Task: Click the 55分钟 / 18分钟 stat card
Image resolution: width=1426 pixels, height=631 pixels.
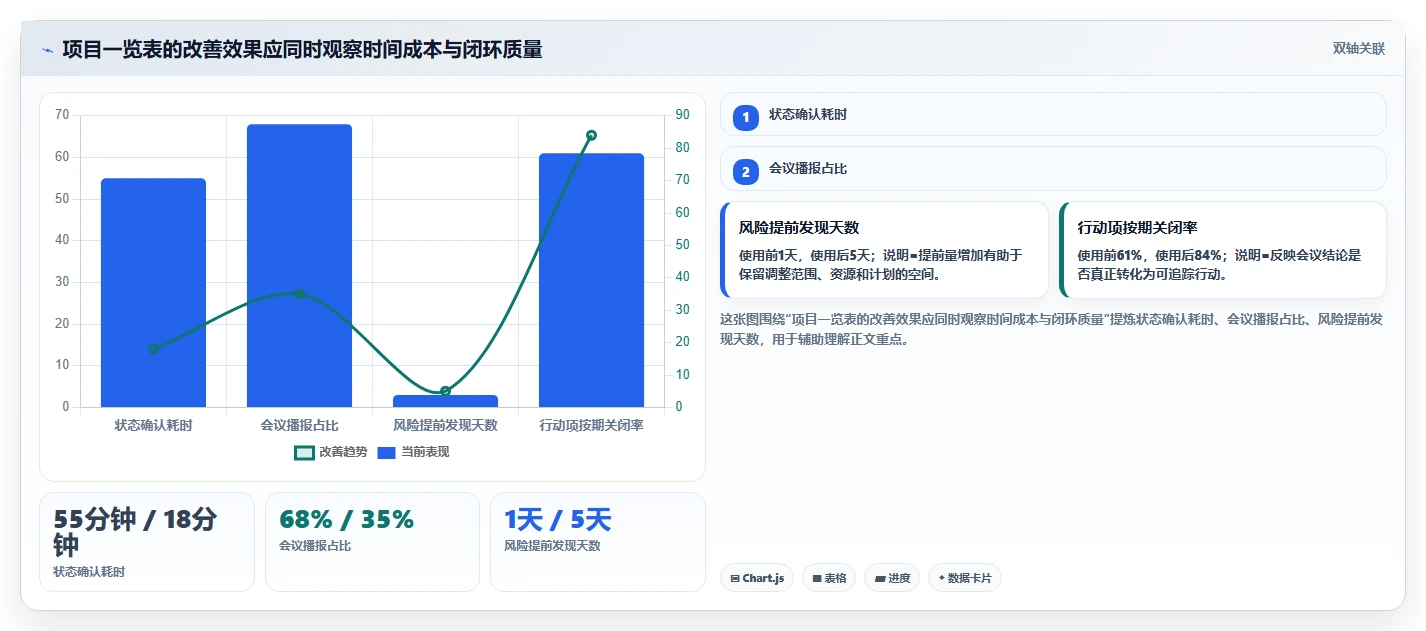Action: tap(147, 542)
